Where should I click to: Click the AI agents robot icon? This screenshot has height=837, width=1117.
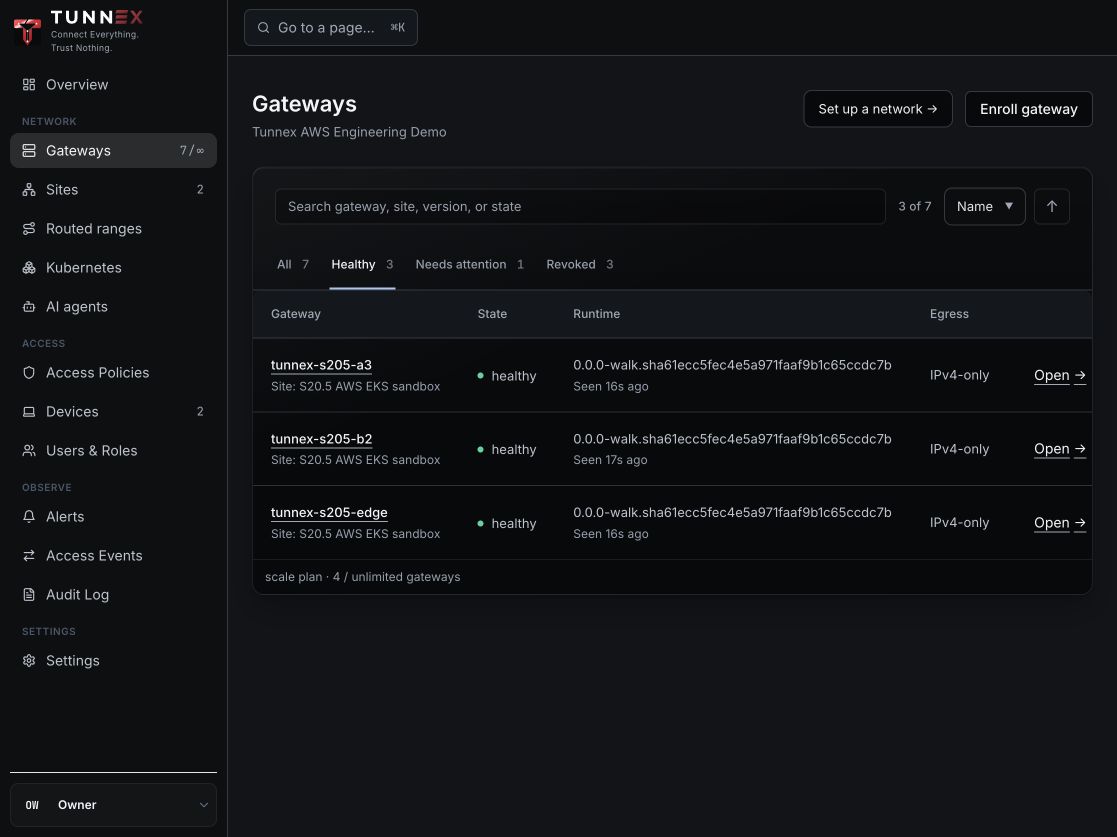point(28,307)
